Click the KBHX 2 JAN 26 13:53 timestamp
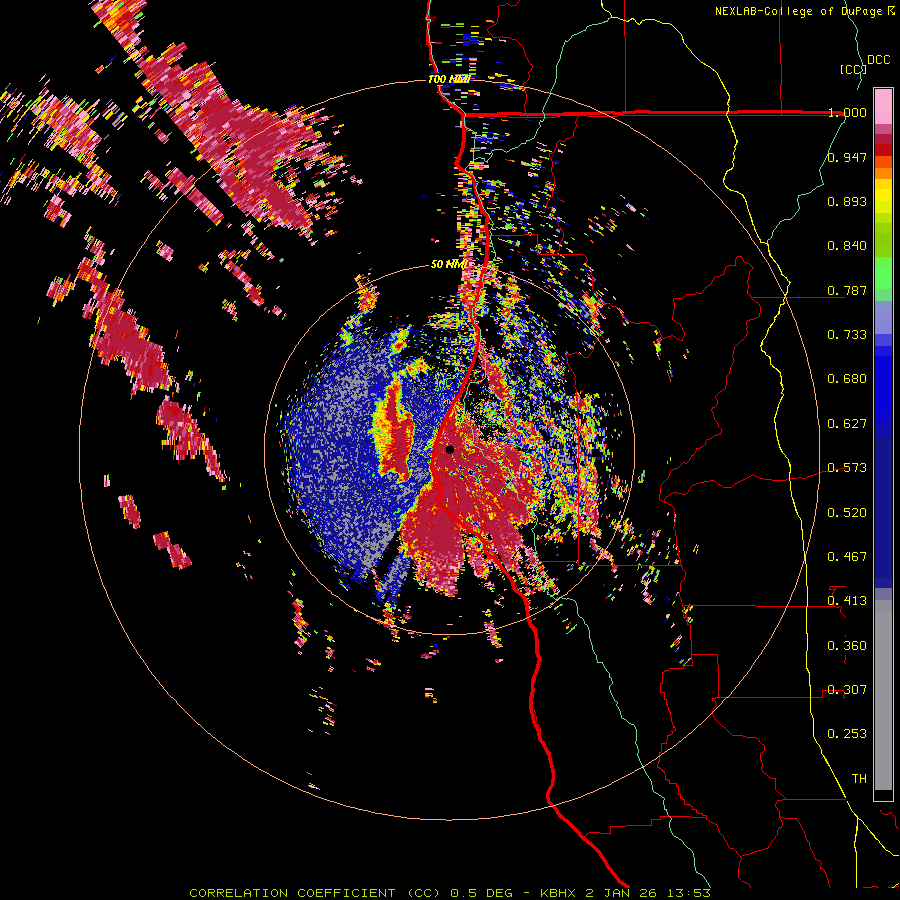The height and width of the screenshot is (900, 900). (625, 893)
